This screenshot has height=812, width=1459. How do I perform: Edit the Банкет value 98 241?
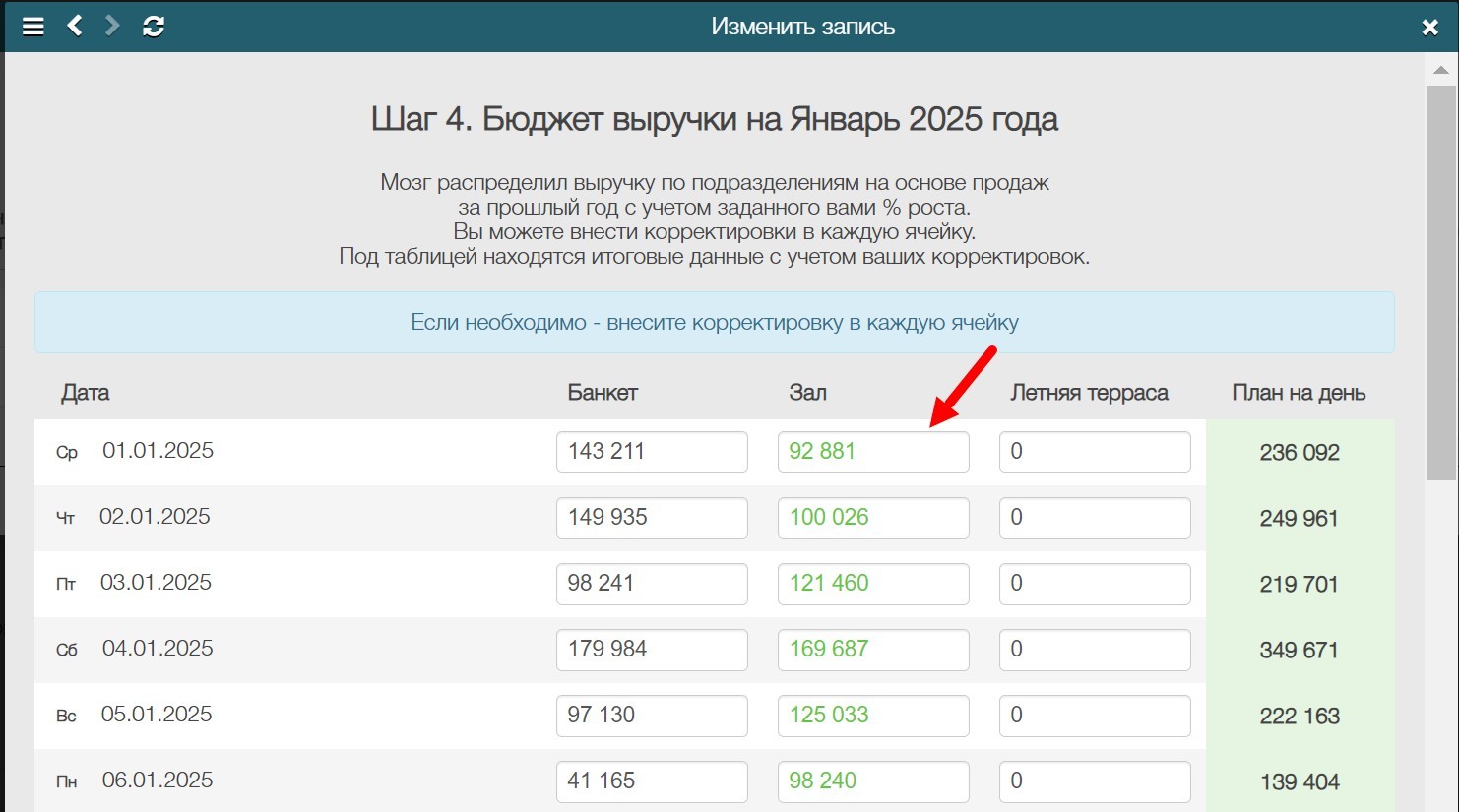[x=651, y=584]
